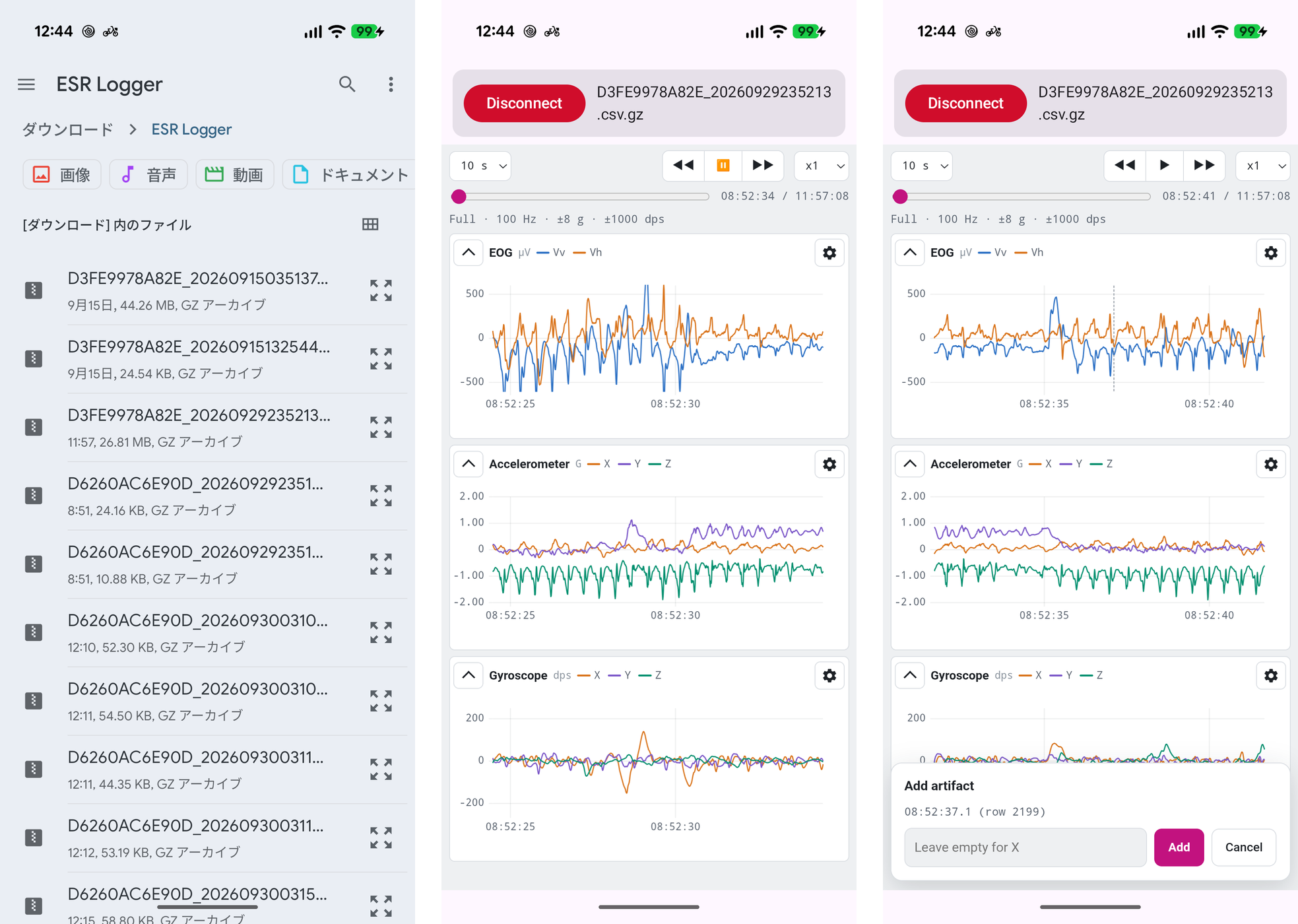The image size is (1298, 924).
Task: Open EOG chart settings gear in right screen
Action: tap(1271, 253)
